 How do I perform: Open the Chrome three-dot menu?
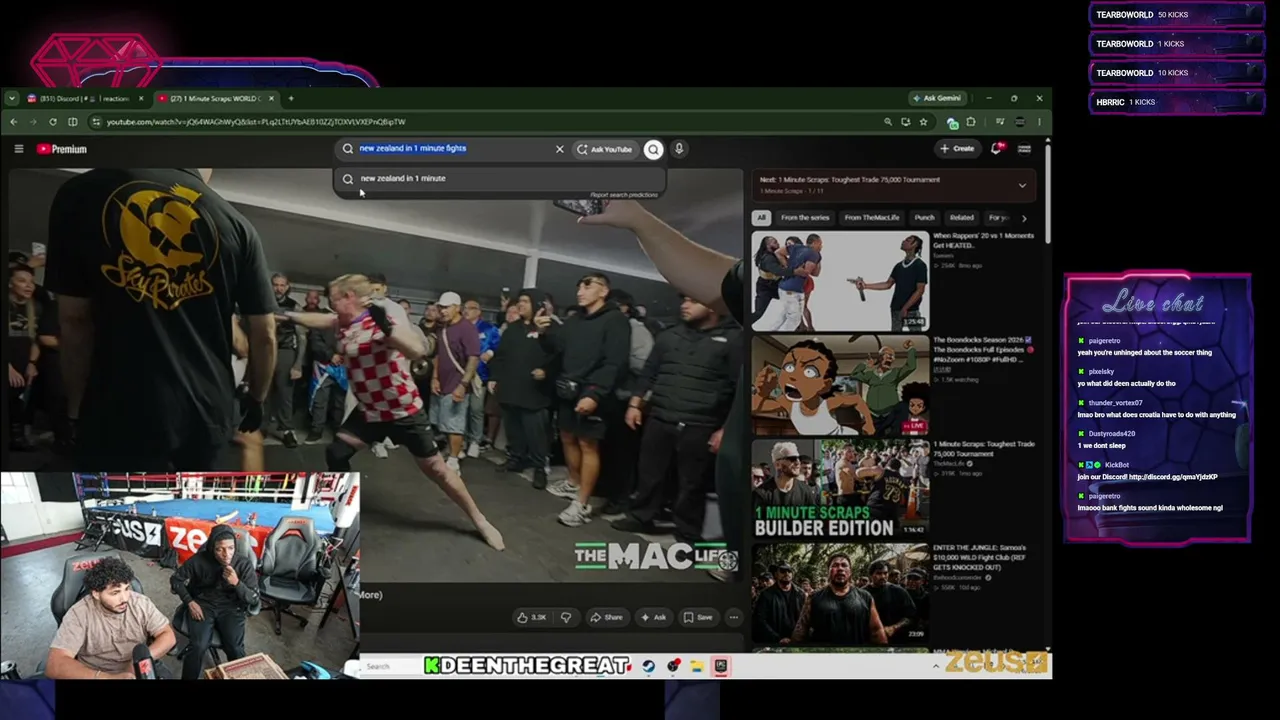[1039, 122]
